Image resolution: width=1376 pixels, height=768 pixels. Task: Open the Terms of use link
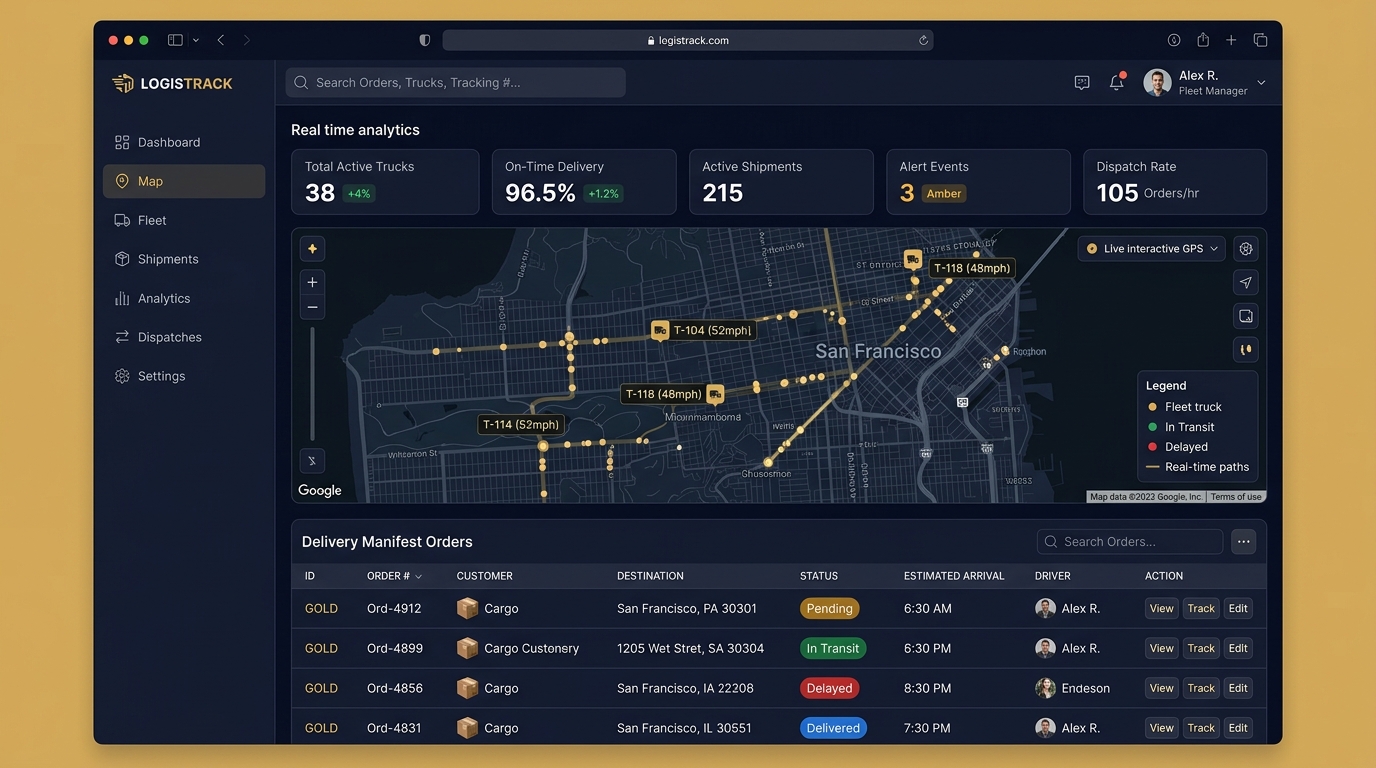pyautogui.click(x=1236, y=497)
